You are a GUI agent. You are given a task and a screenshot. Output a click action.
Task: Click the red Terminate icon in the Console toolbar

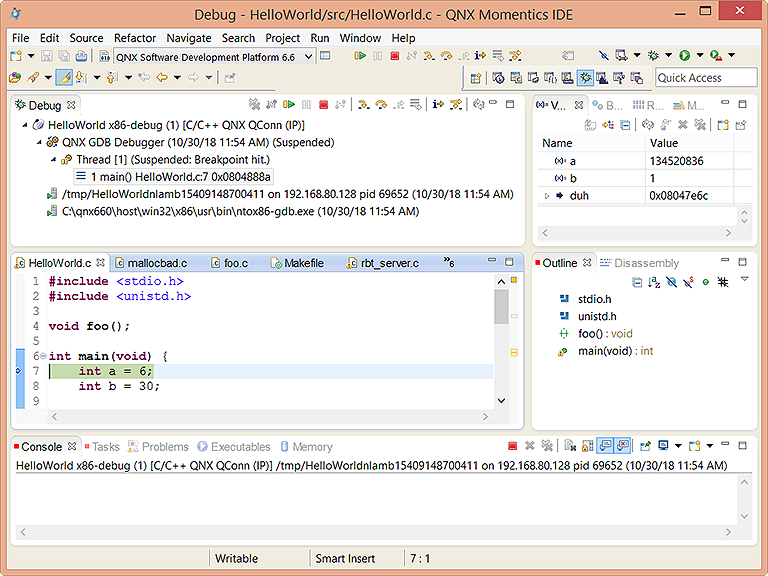point(513,447)
